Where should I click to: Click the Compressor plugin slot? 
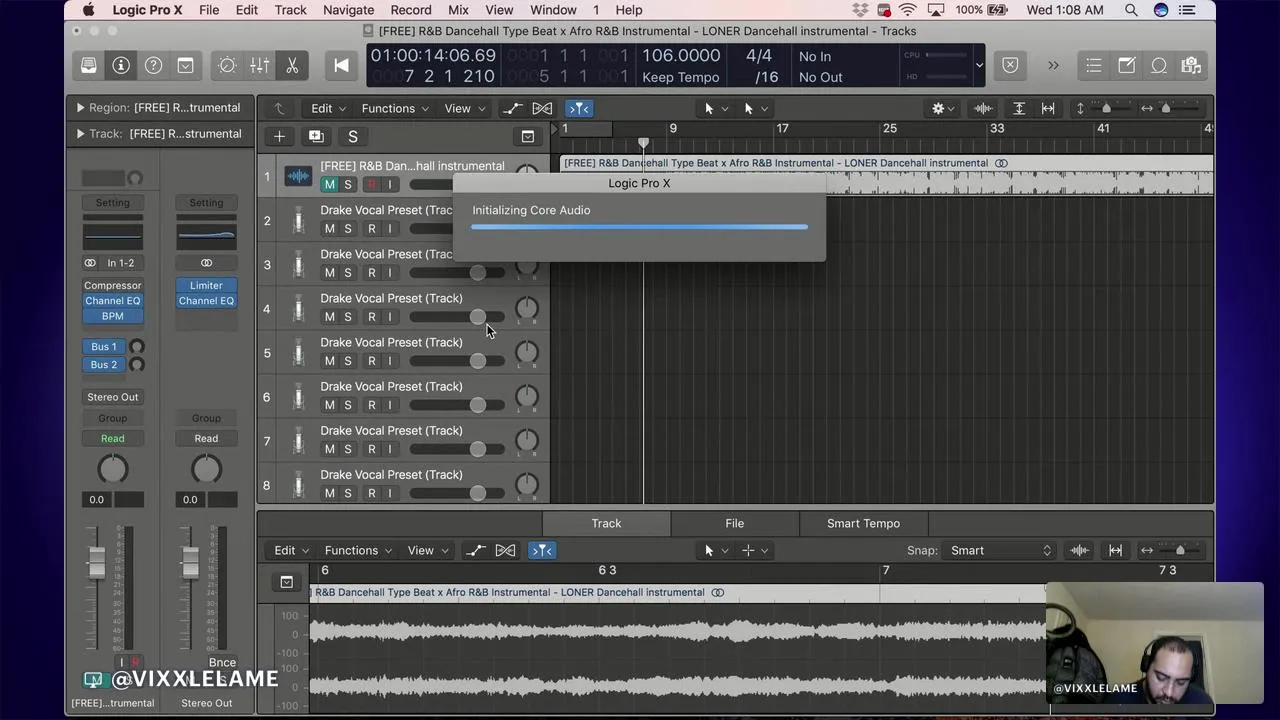coord(112,285)
